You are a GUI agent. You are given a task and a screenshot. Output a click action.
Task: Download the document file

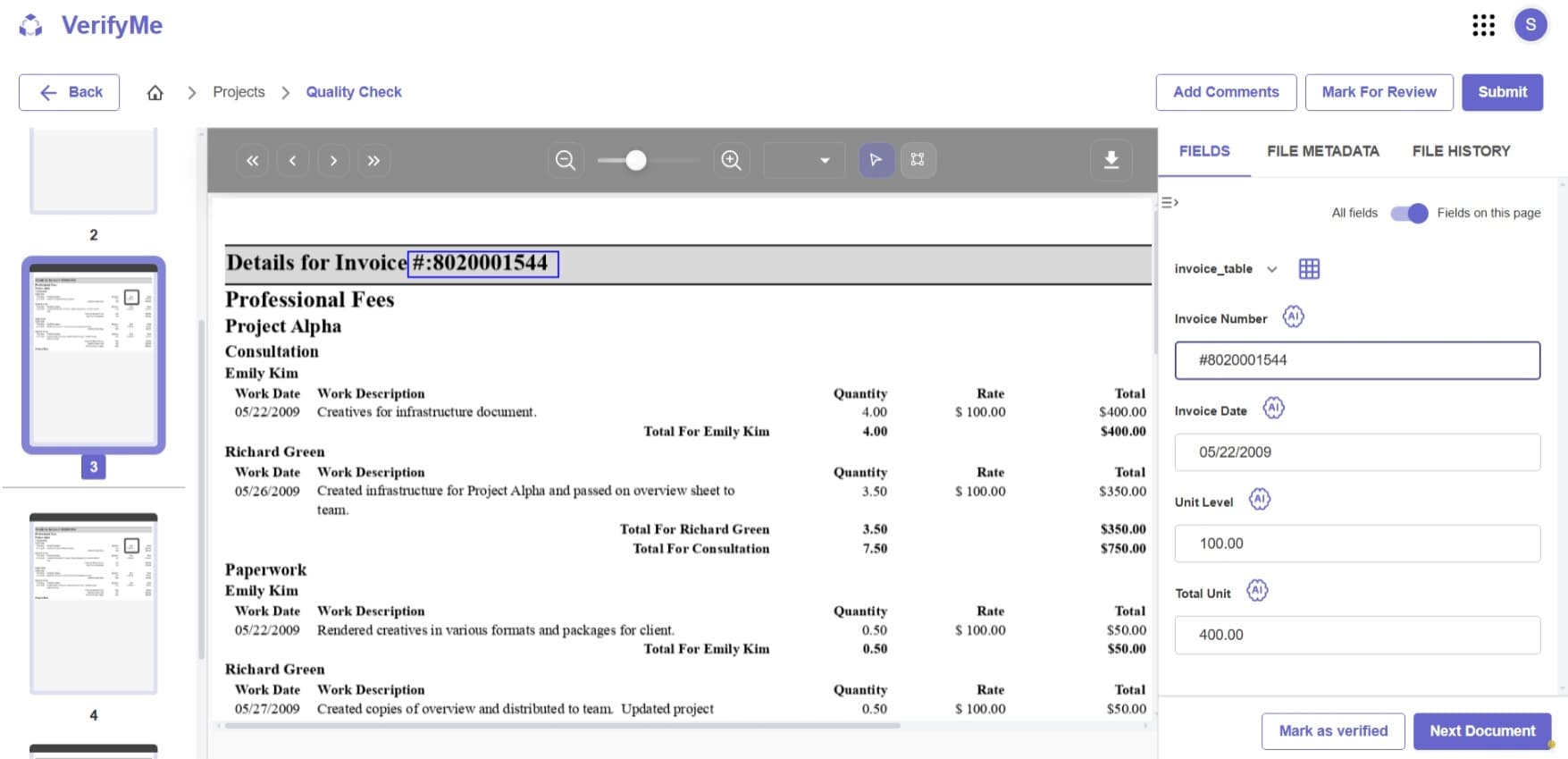(1111, 160)
